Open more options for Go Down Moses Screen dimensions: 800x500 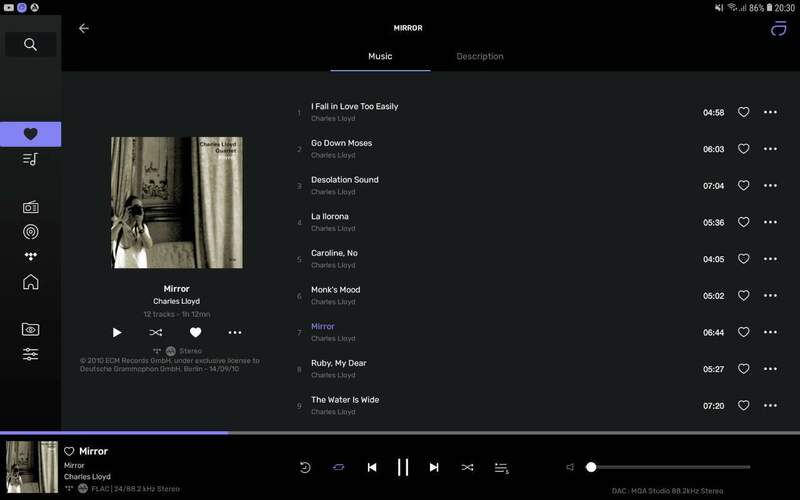pyautogui.click(x=770, y=149)
